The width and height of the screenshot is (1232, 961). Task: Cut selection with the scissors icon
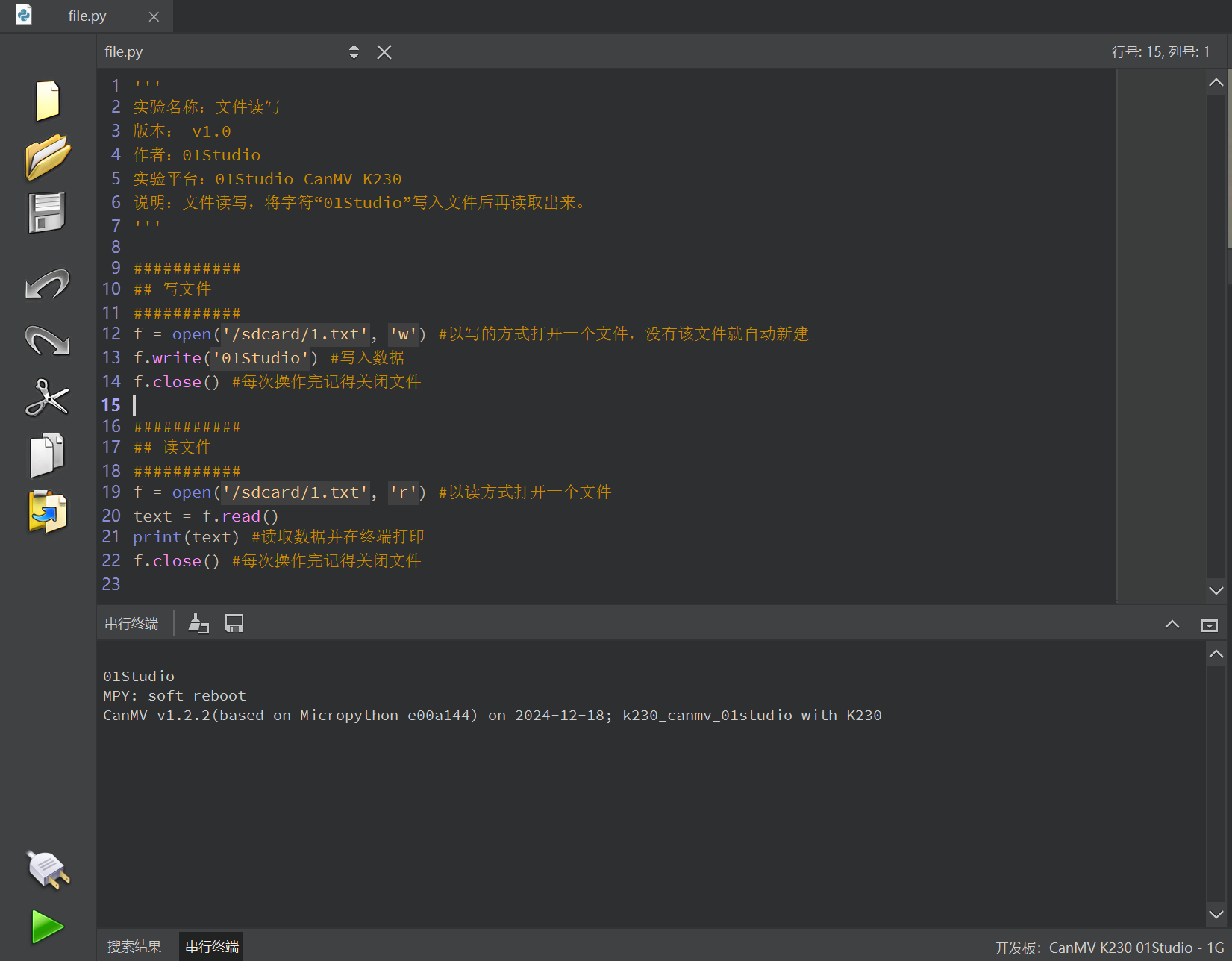point(47,397)
